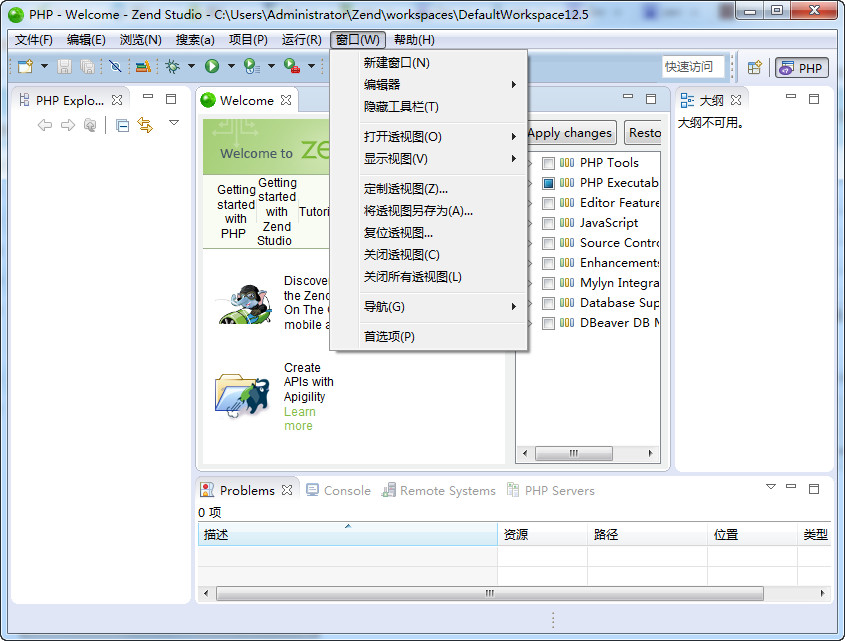Viewport: 845px width, 641px height.
Task: Click Forward arrow in PHP Explorer
Action: coord(68,126)
